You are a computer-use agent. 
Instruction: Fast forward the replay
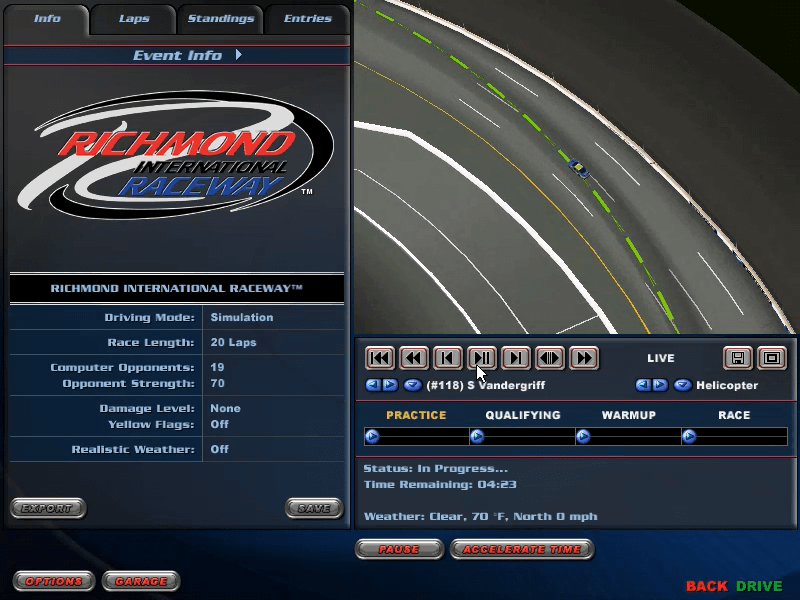click(x=584, y=358)
